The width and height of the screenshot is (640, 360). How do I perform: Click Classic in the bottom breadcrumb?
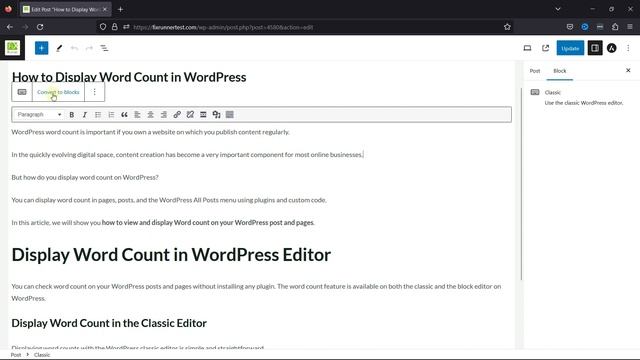coord(42,355)
